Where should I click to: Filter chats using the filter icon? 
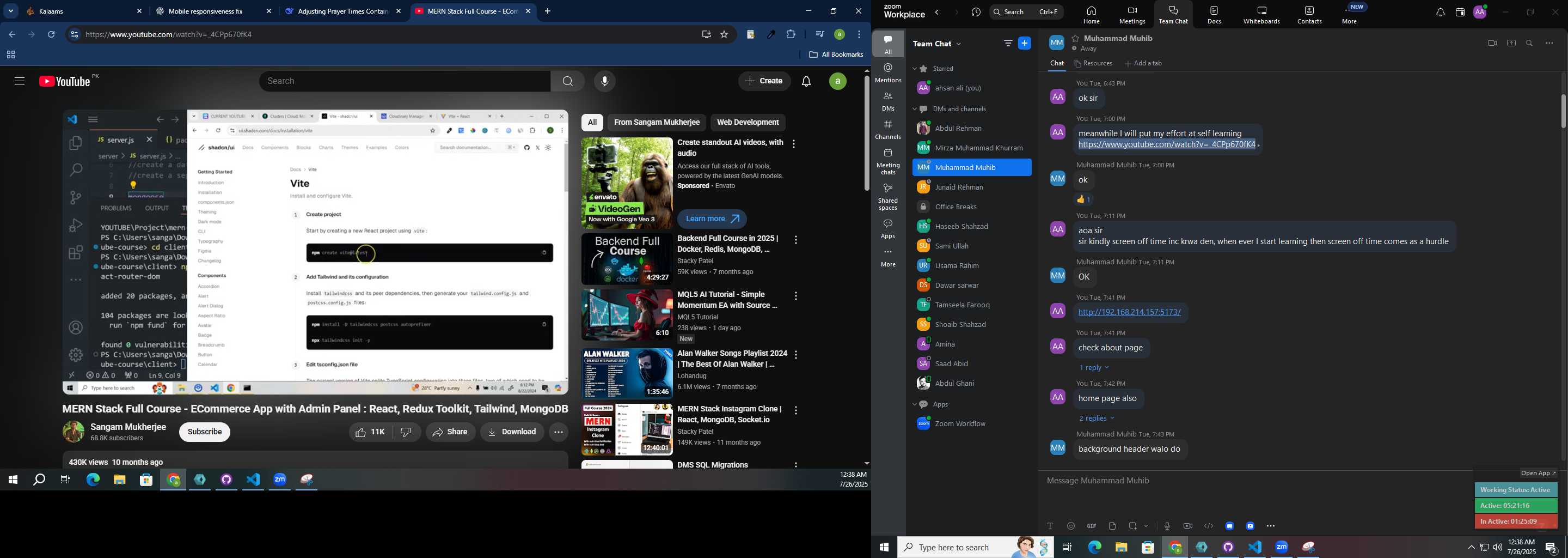1008,43
